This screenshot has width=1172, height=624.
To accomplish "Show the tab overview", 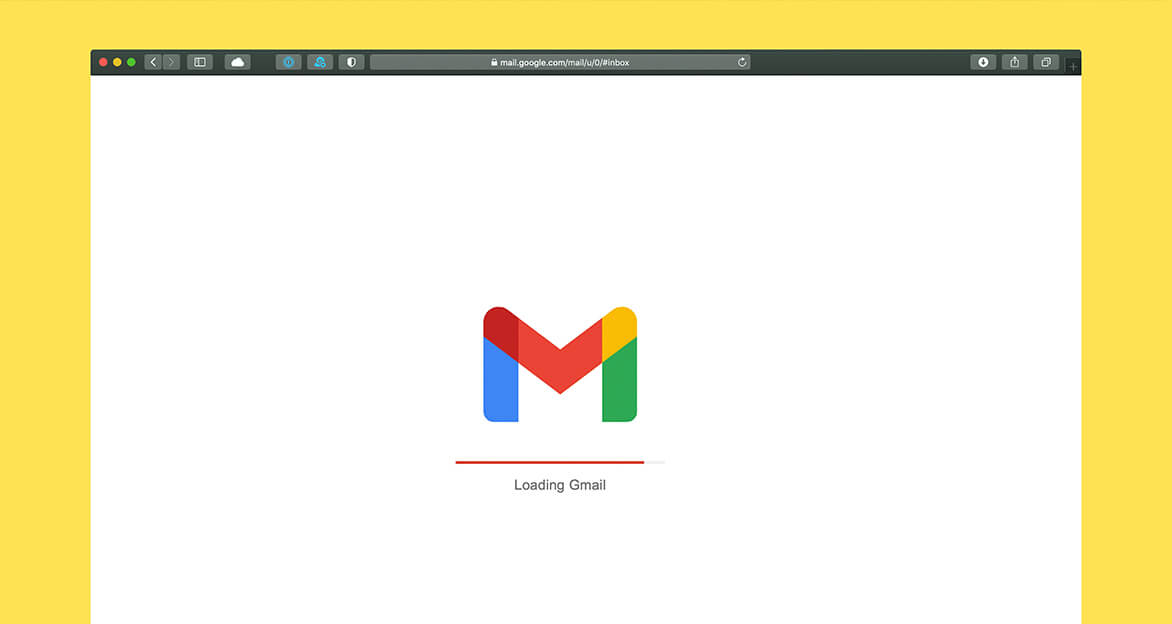I will click(1046, 62).
